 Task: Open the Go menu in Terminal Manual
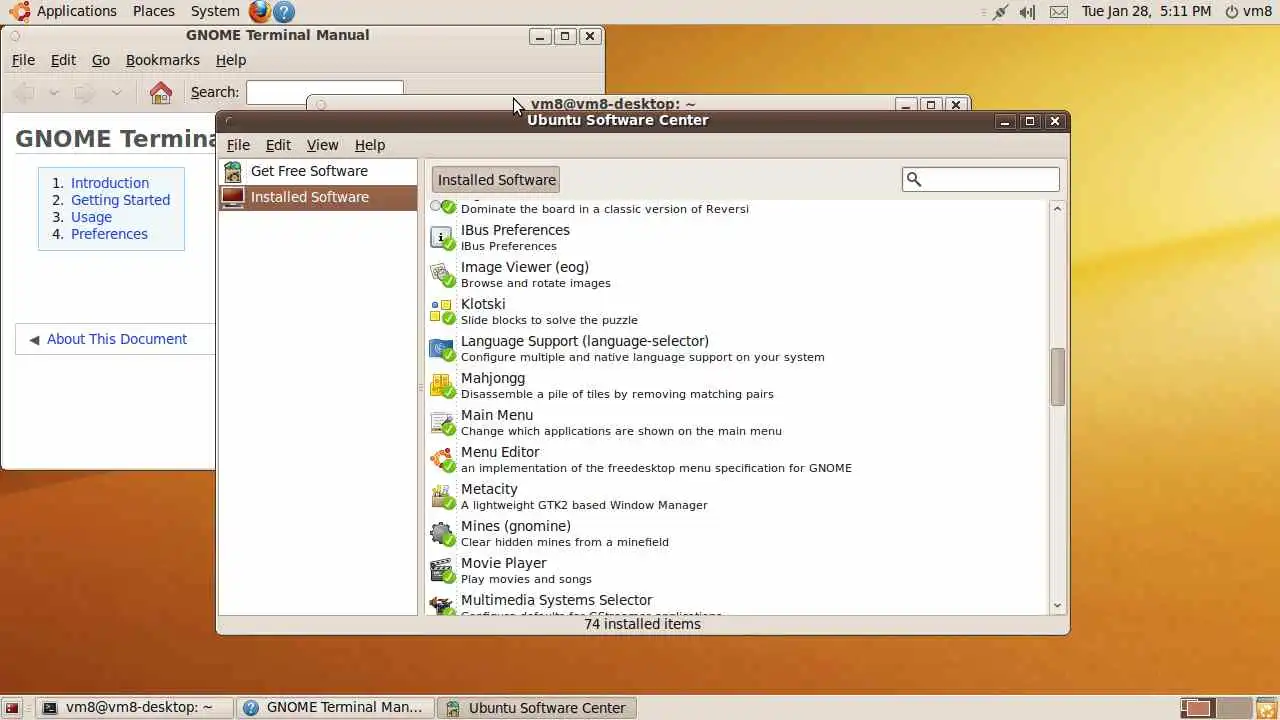[101, 60]
